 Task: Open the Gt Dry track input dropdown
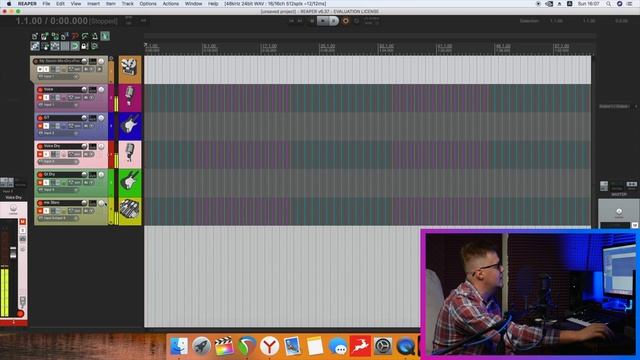(58, 190)
